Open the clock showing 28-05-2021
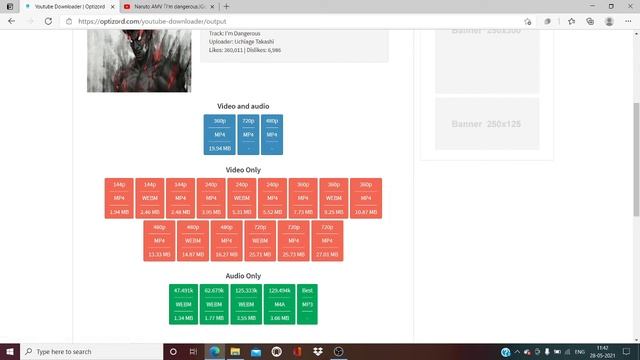This screenshot has height=360, width=640. 602,352
